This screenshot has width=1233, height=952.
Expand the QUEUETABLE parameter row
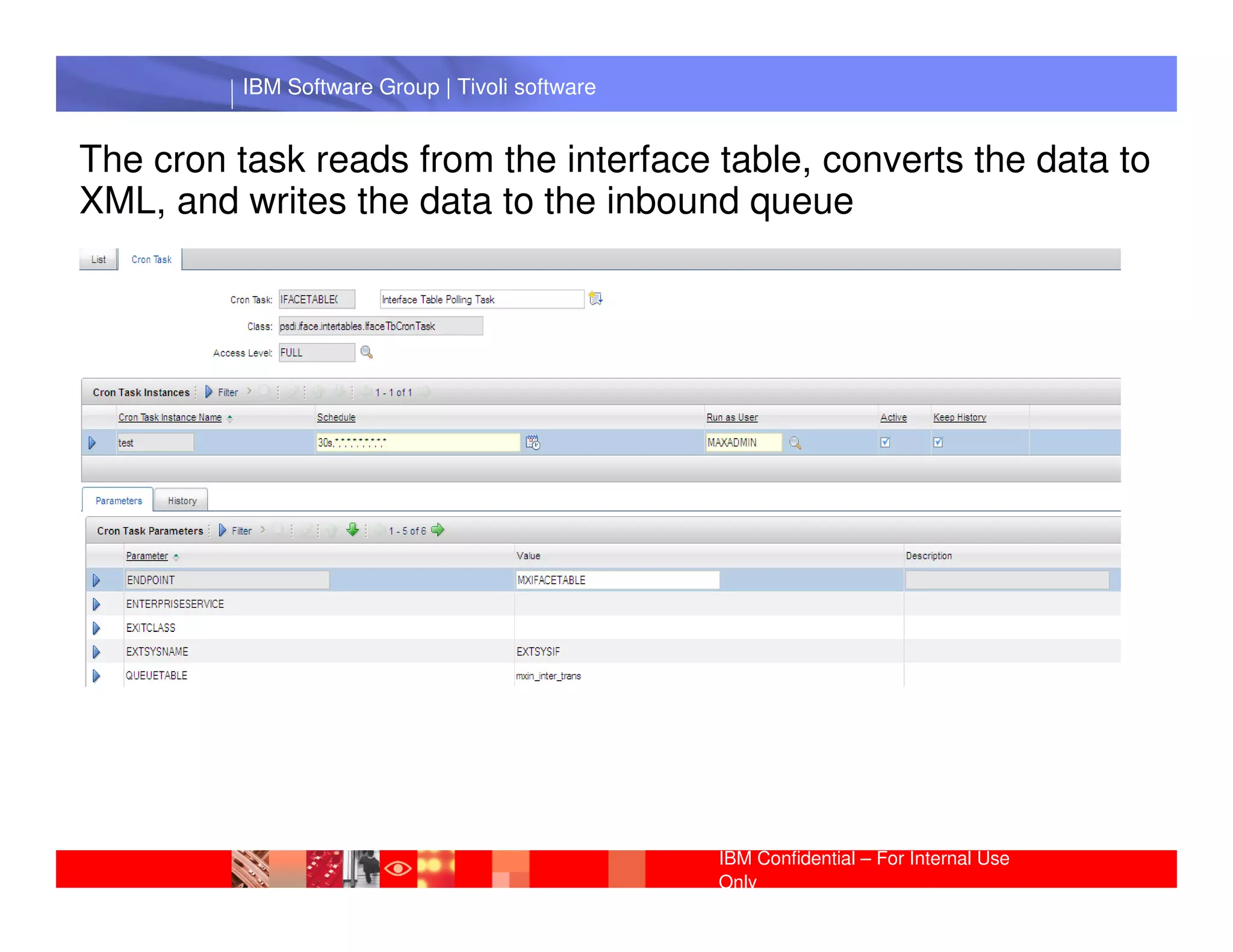pyautogui.click(x=96, y=676)
